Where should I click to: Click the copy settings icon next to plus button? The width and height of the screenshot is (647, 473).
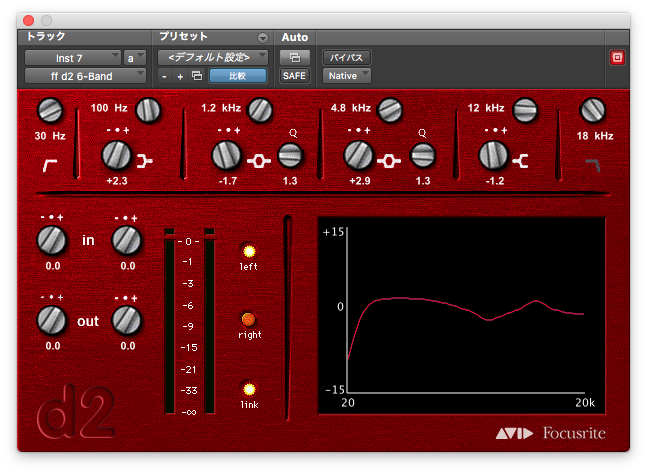click(197, 76)
